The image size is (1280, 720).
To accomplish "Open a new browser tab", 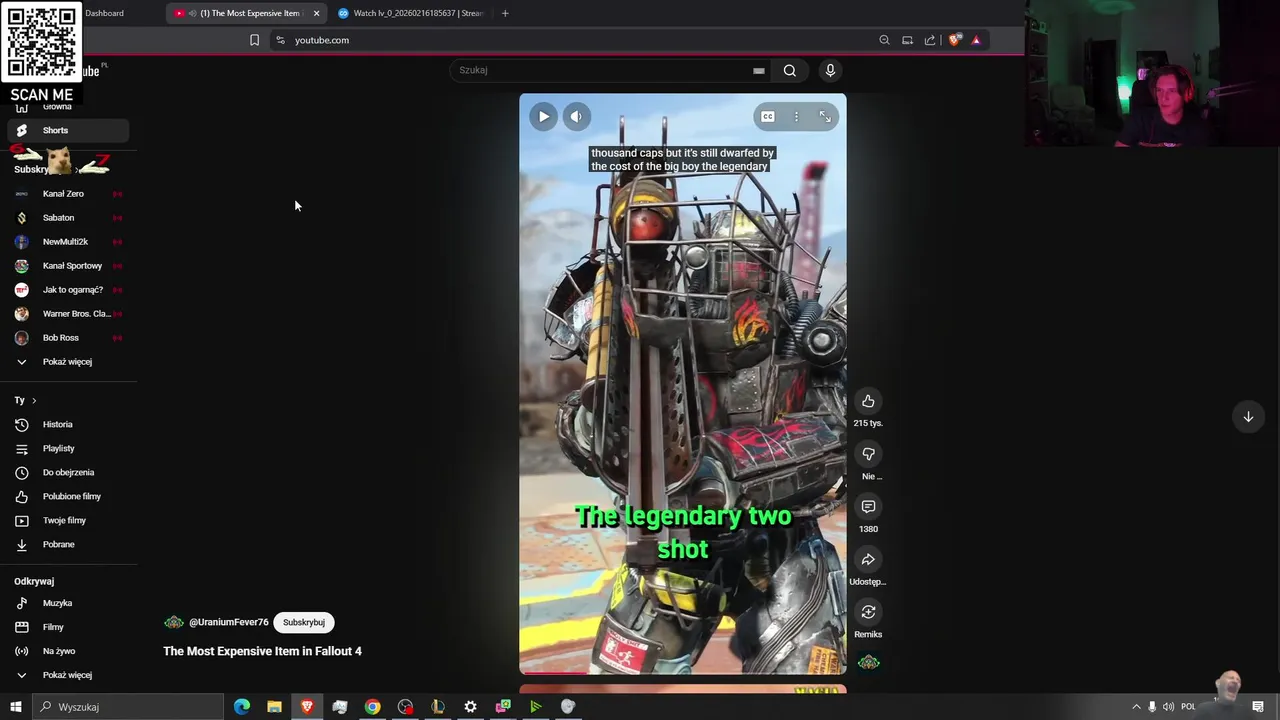I will (505, 13).
